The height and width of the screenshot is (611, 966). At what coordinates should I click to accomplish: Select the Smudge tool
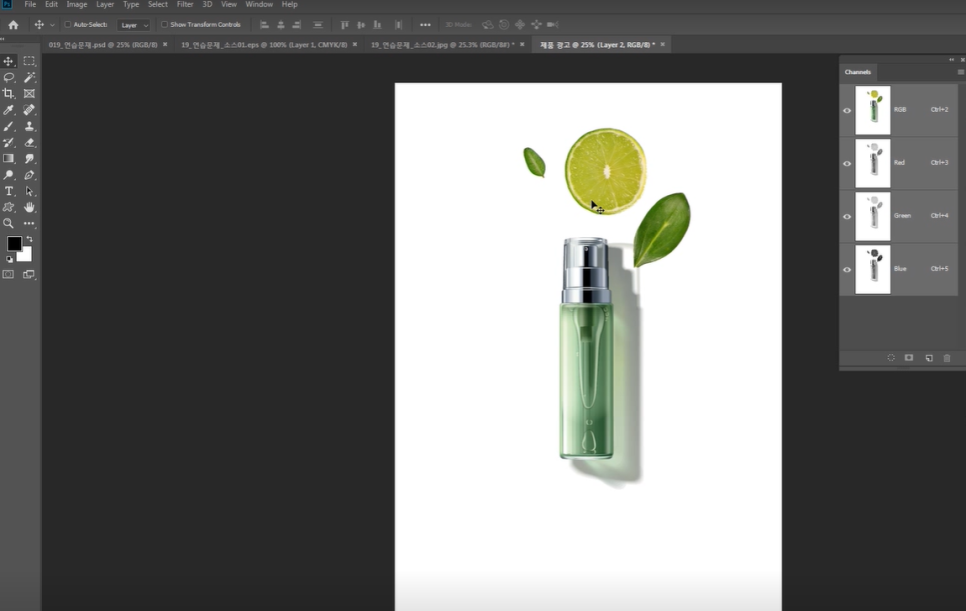(x=29, y=158)
